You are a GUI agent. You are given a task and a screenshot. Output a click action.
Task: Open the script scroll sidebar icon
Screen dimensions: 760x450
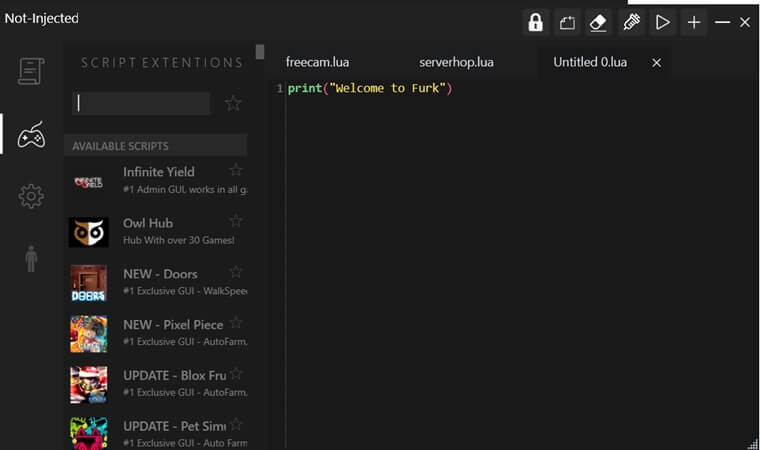(31, 71)
